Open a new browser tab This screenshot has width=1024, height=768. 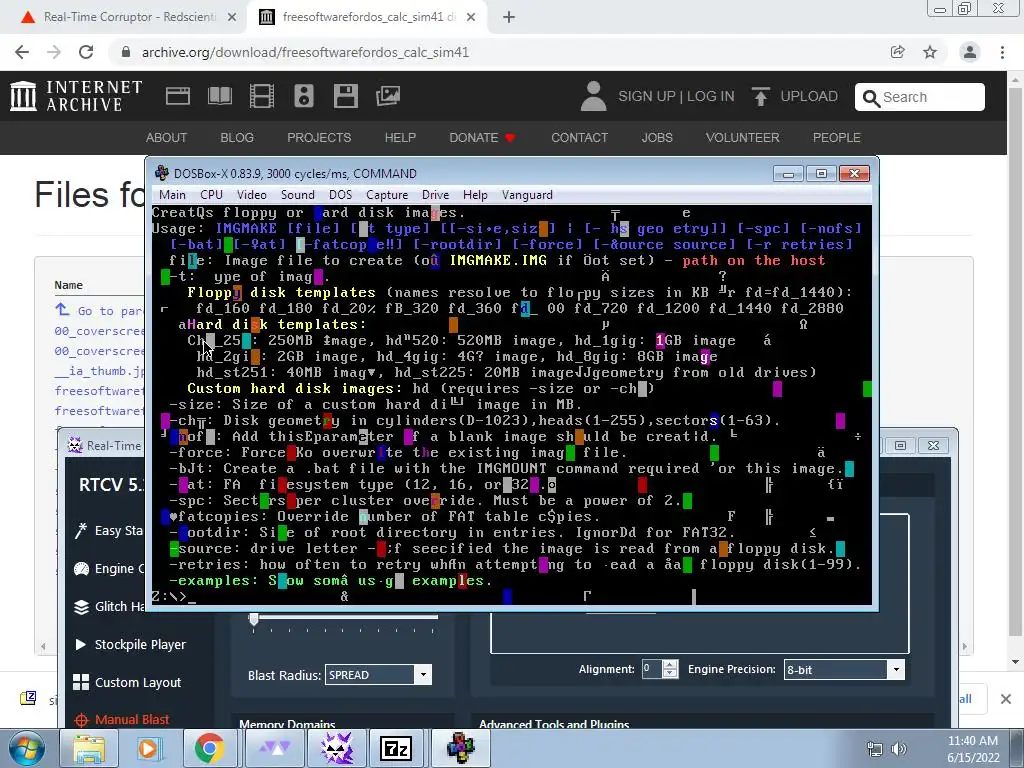509,18
